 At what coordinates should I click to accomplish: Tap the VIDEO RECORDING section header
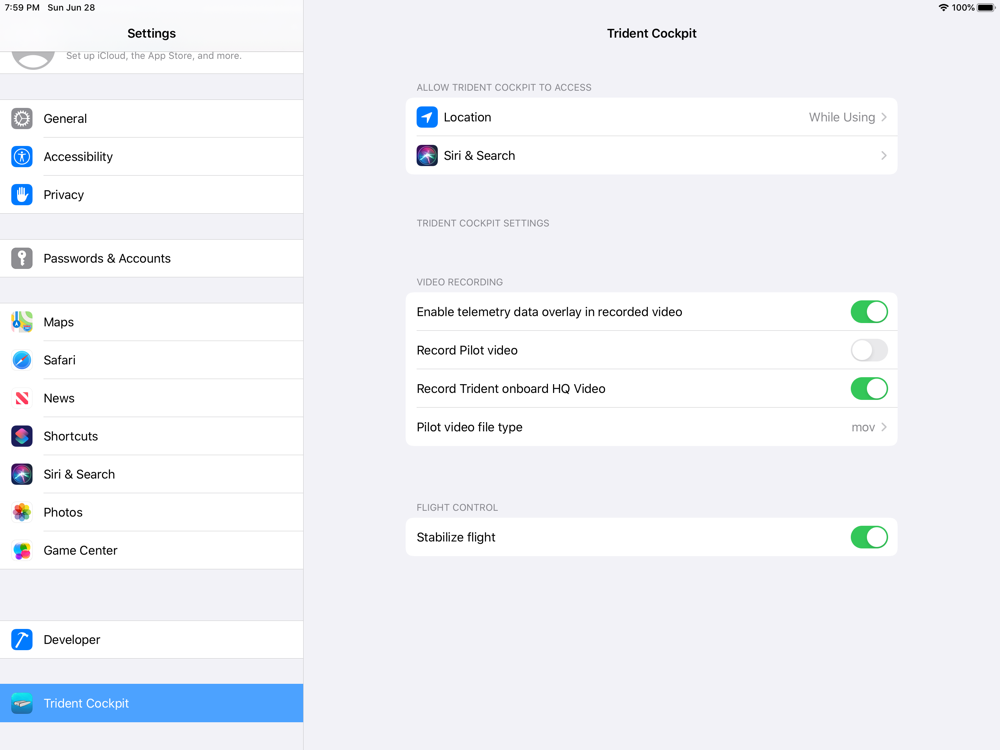(460, 282)
